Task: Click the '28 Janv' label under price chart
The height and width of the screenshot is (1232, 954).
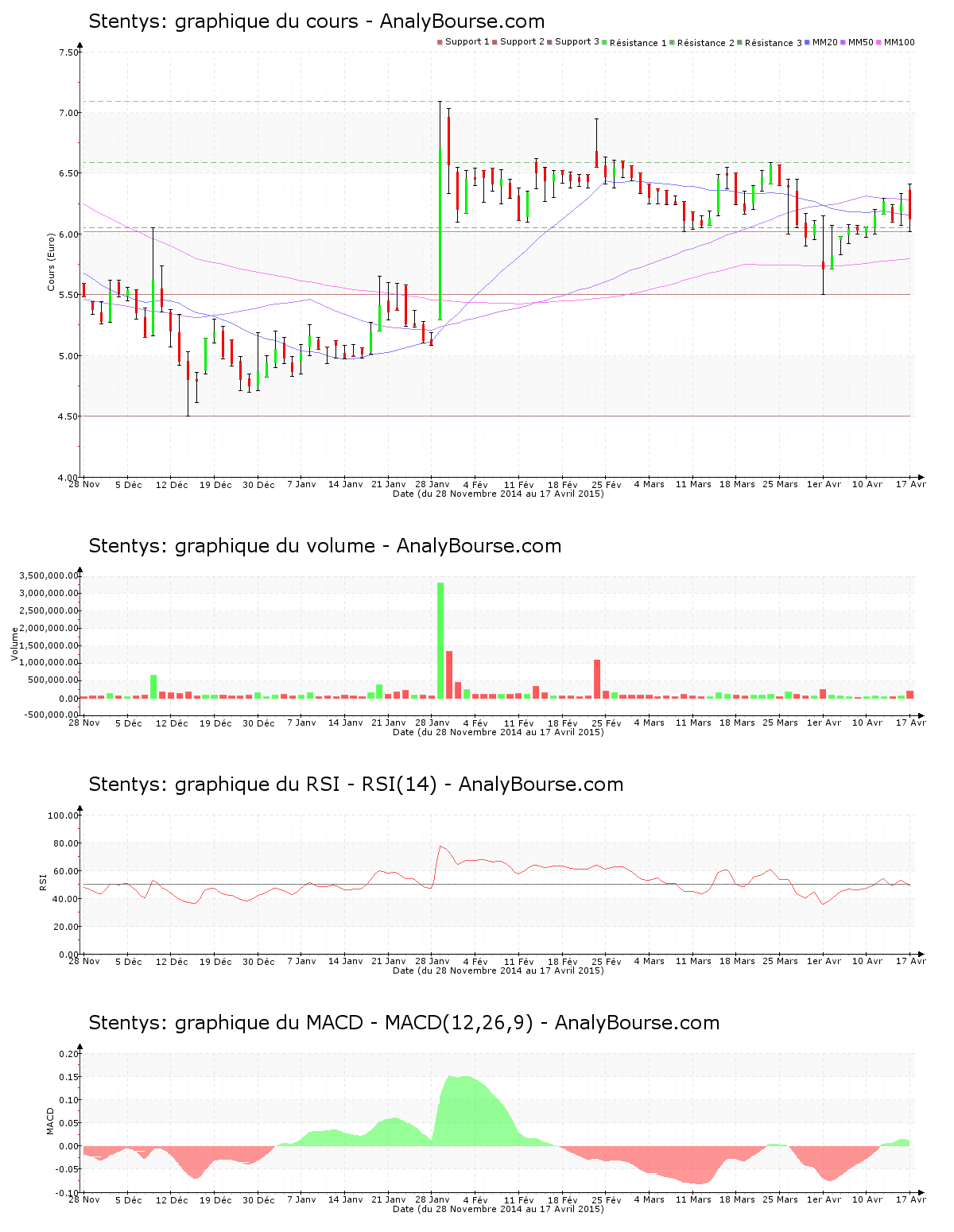Action: click(432, 485)
